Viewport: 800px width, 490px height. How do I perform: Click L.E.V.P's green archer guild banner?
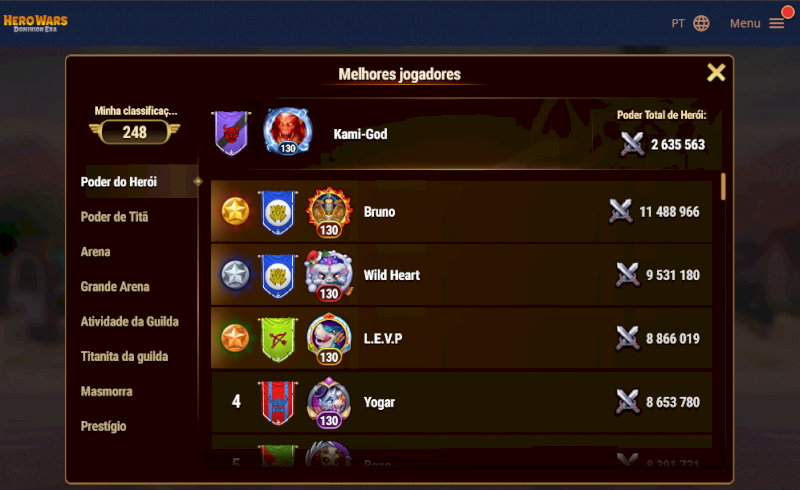click(278, 339)
